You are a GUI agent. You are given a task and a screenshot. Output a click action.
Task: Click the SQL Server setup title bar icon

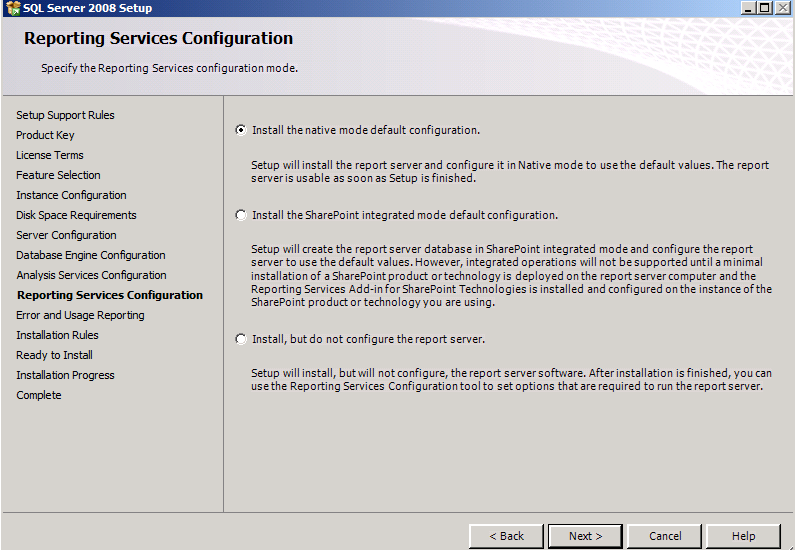[13, 8]
